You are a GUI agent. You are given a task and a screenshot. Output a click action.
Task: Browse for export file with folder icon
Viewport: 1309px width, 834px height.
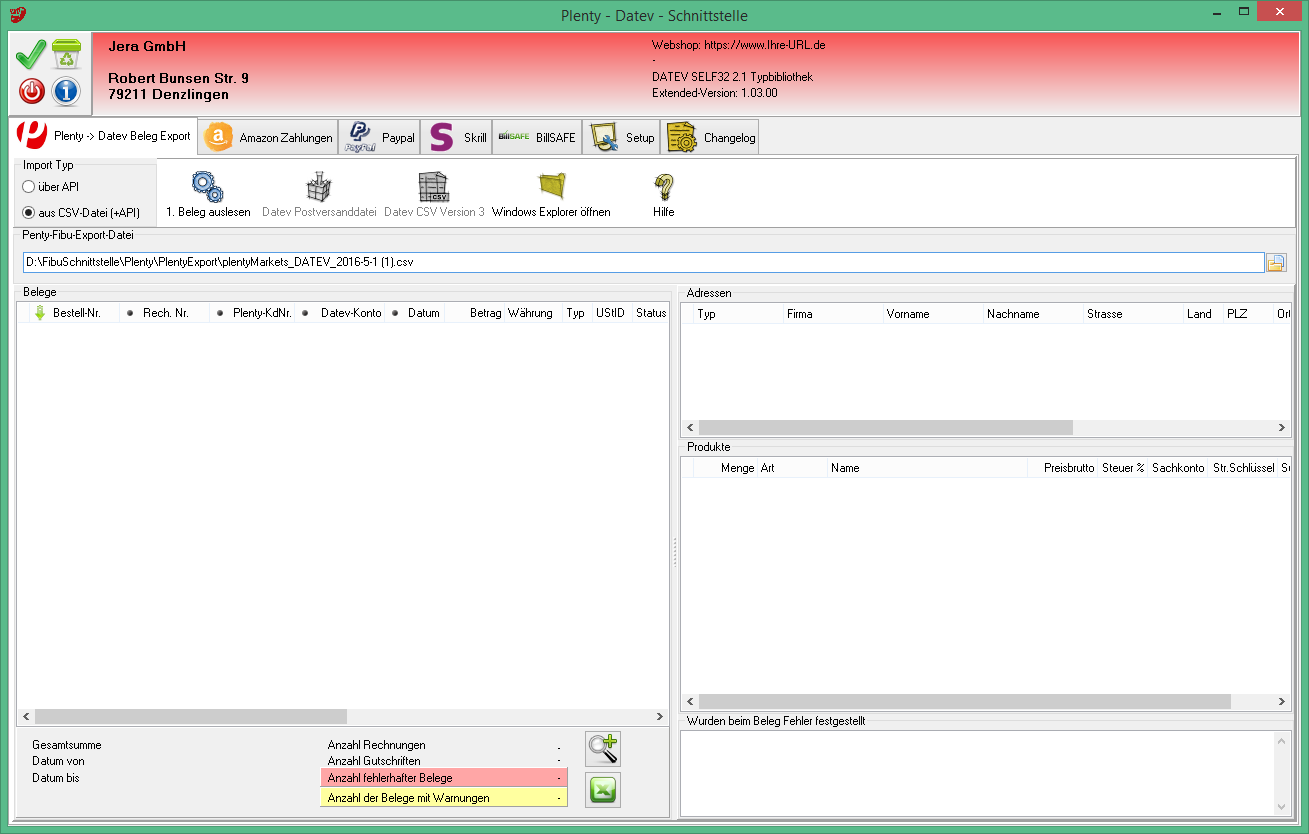click(x=1276, y=263)
